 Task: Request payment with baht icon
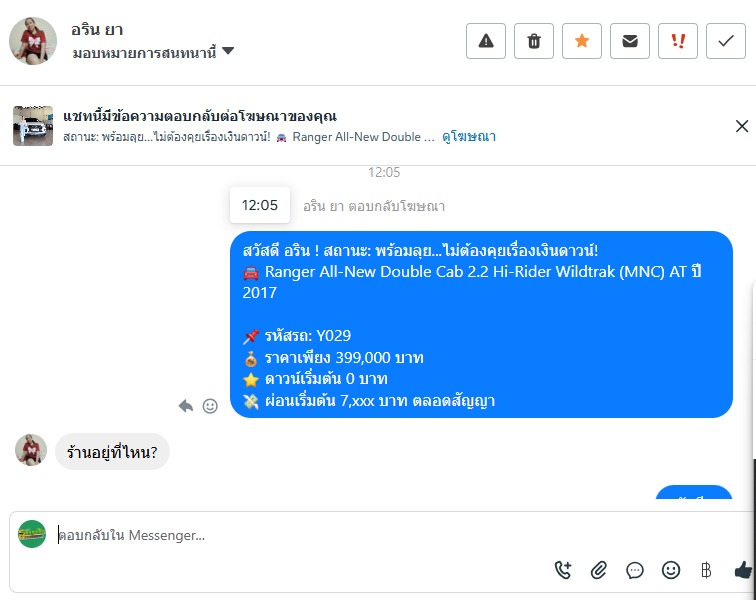tap(706, 570)
